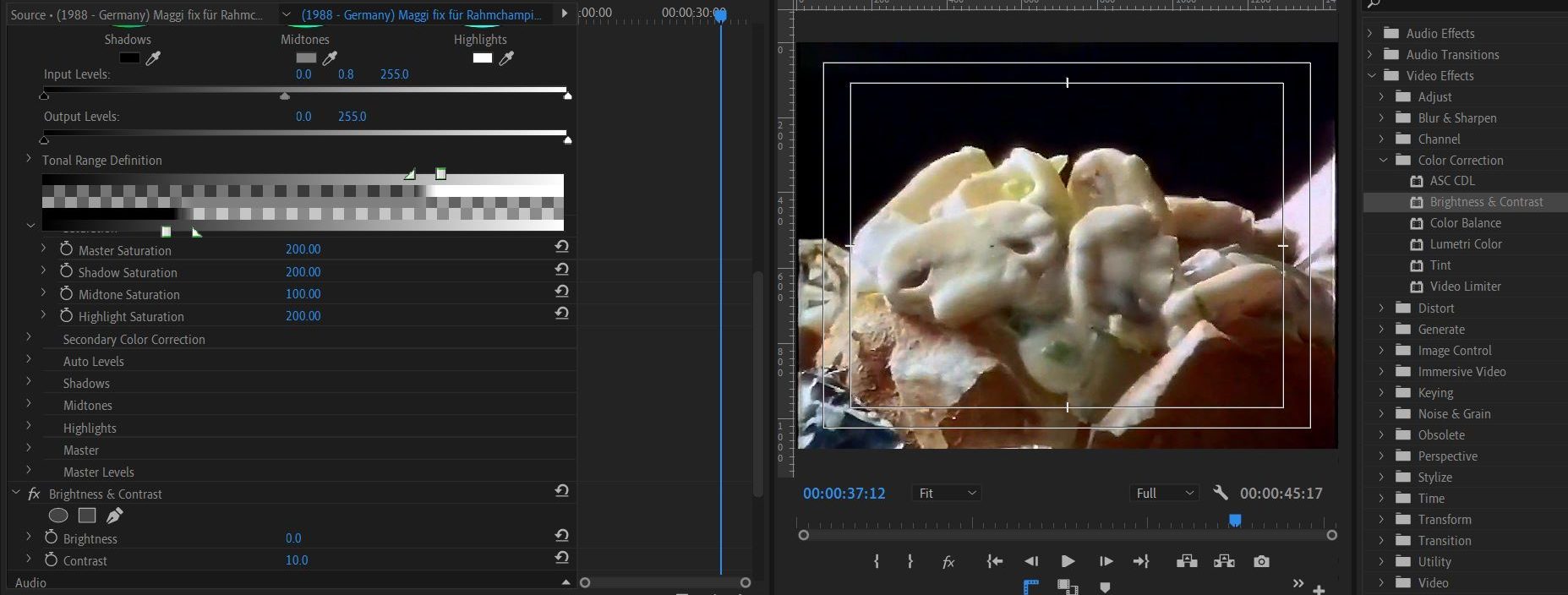Toggle animation stopwatch for Shadow Saturation

click(x=66, y=270)
